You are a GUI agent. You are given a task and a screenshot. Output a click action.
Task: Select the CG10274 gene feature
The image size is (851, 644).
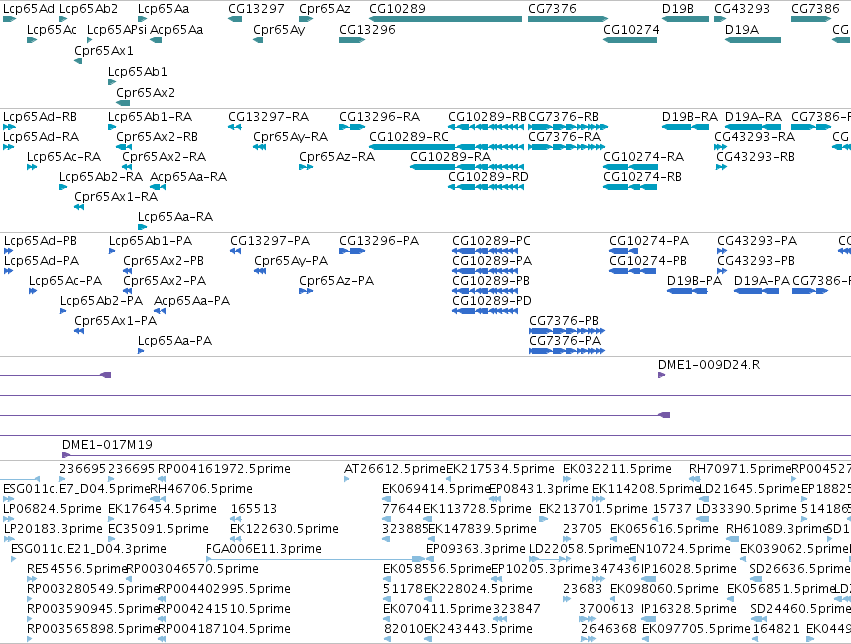pyautogui.click(x=630, y=40)
